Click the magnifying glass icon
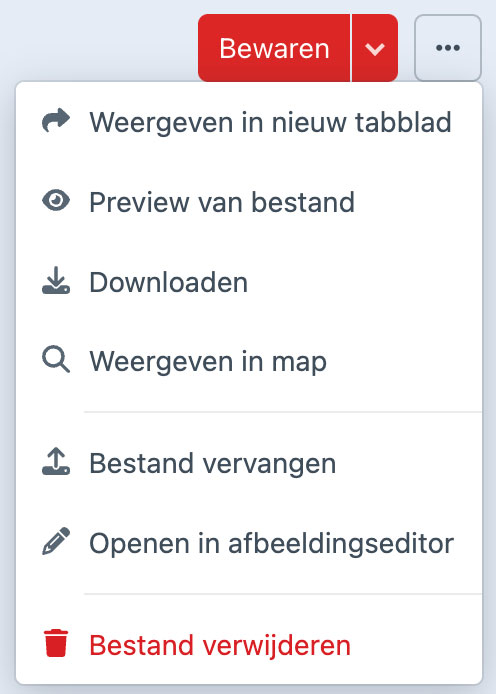The image size is (496, 694). pos(56,359)
